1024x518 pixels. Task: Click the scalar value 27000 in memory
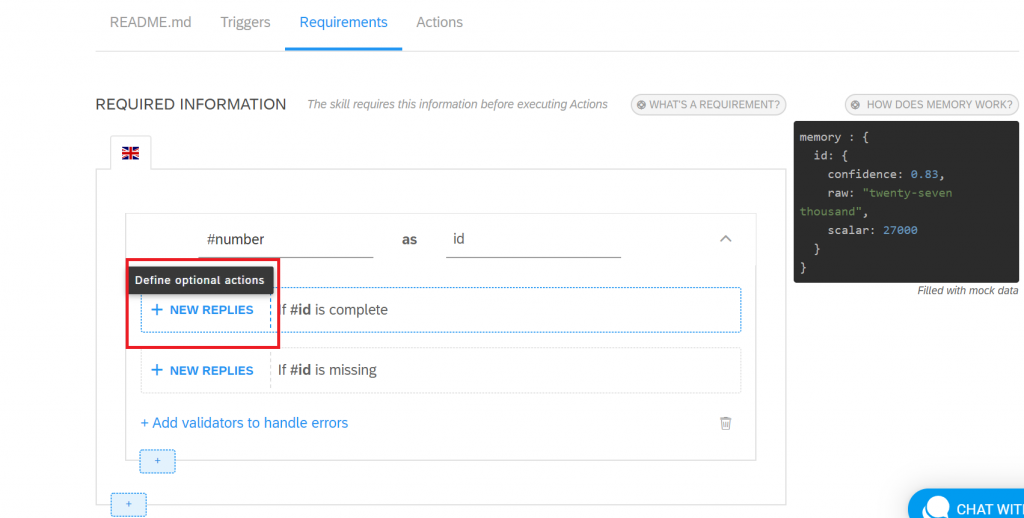tap(900, 230)
